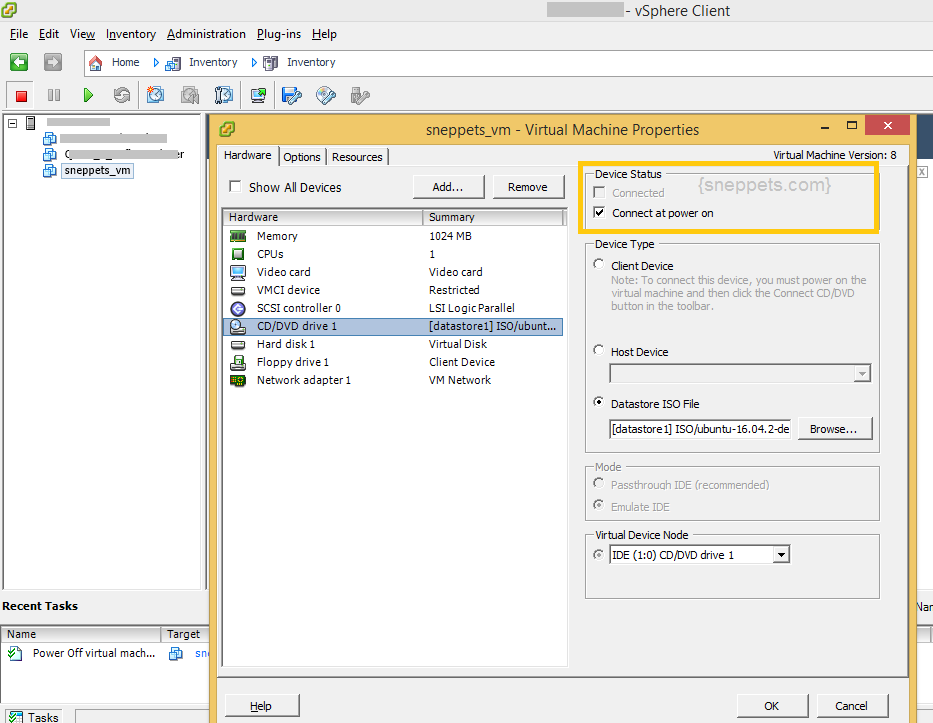Open the Host Device dropdown list

(862, 374)
